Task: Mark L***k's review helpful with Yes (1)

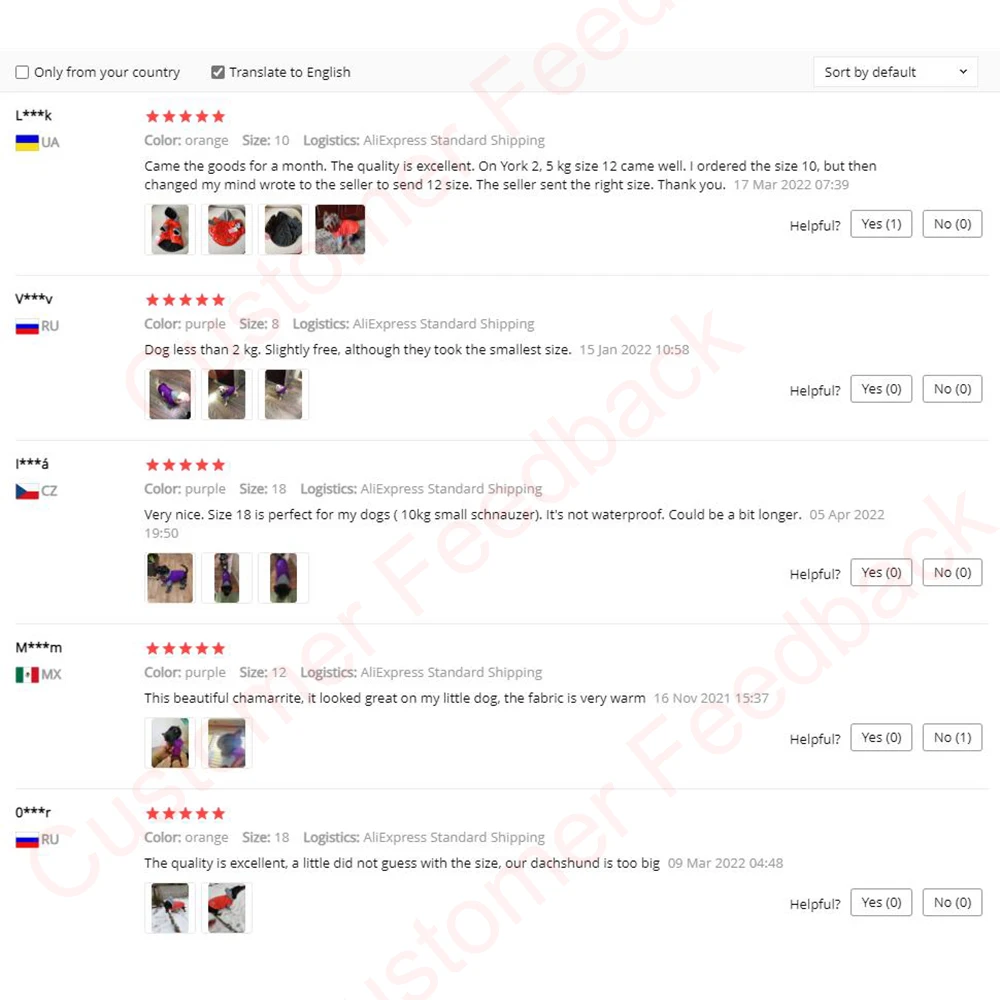Action: point(881,224)
